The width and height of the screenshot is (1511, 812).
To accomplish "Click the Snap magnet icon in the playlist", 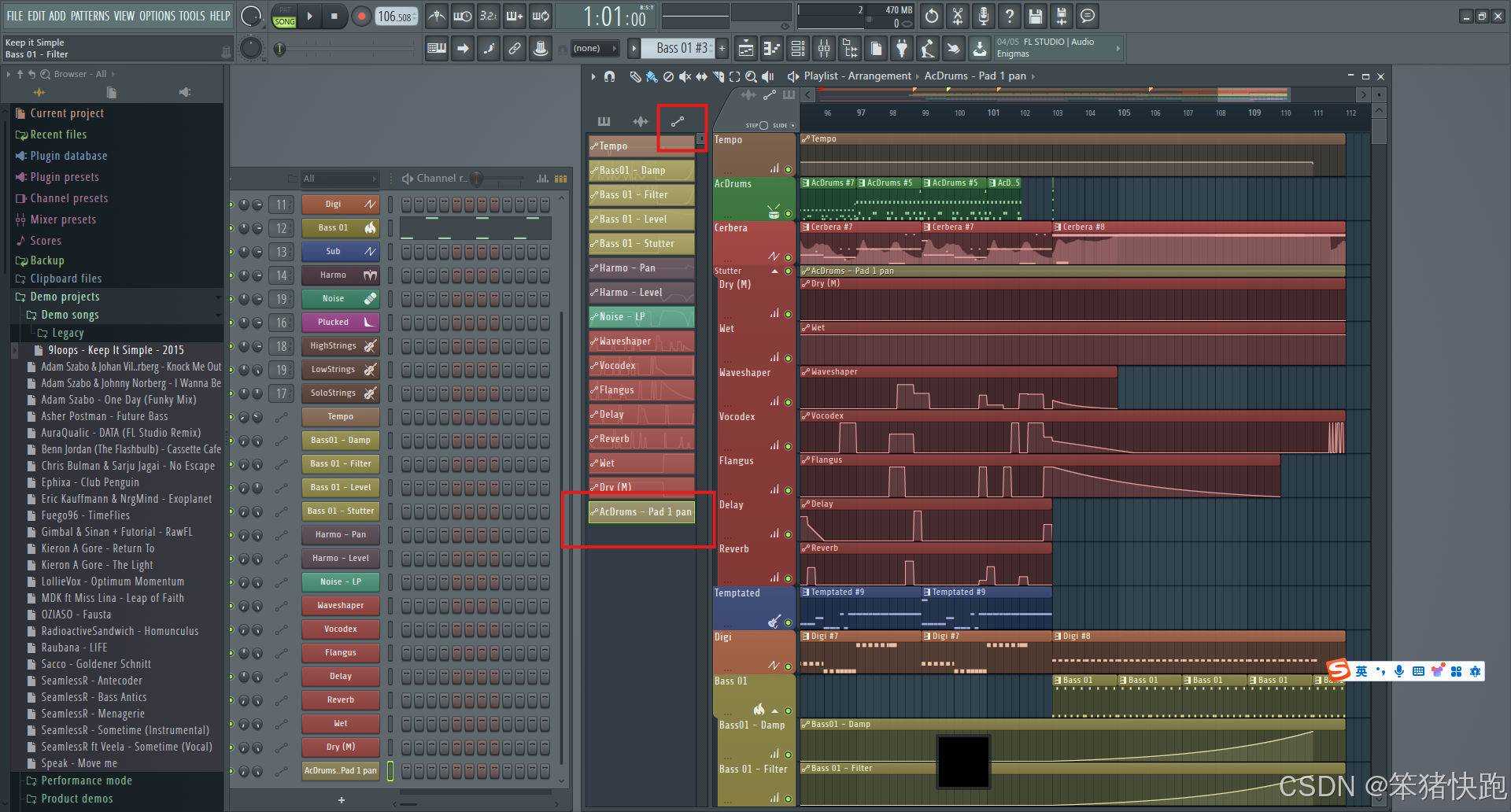I will coord(609,76).
